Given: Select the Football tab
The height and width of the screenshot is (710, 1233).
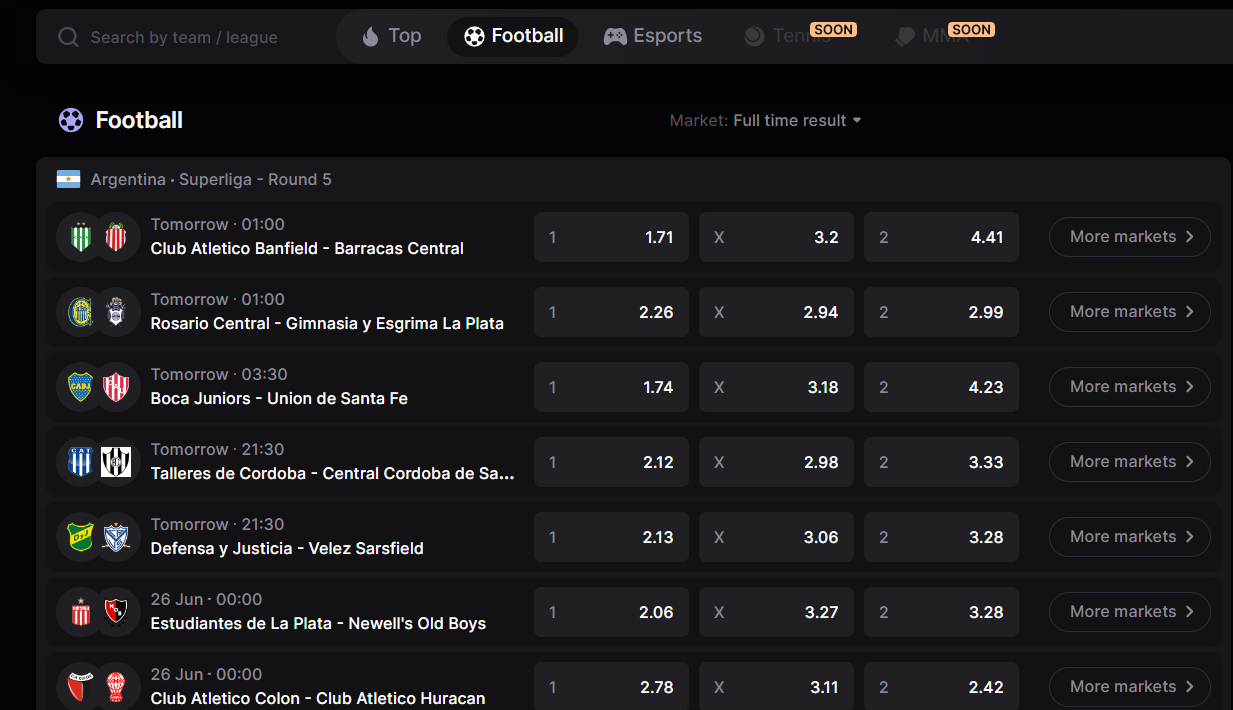Looking at the screenshot, I should tap(513, 36).
